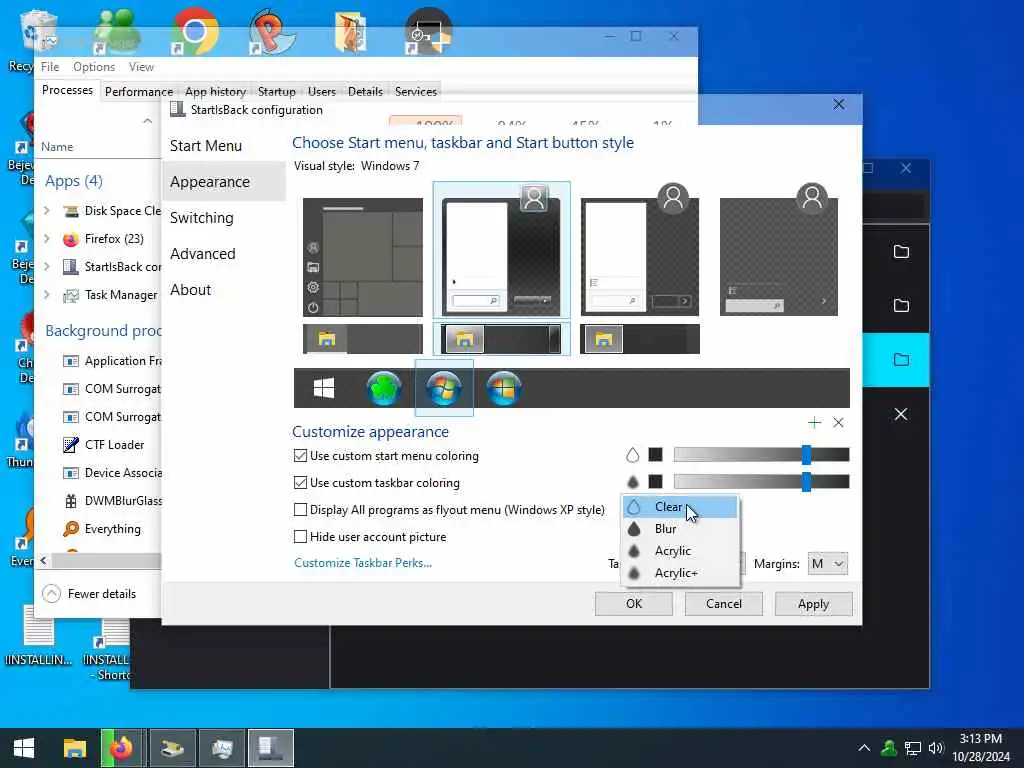Check Hide user account picture
This screenshot has height=768, width=1024.
300,537
